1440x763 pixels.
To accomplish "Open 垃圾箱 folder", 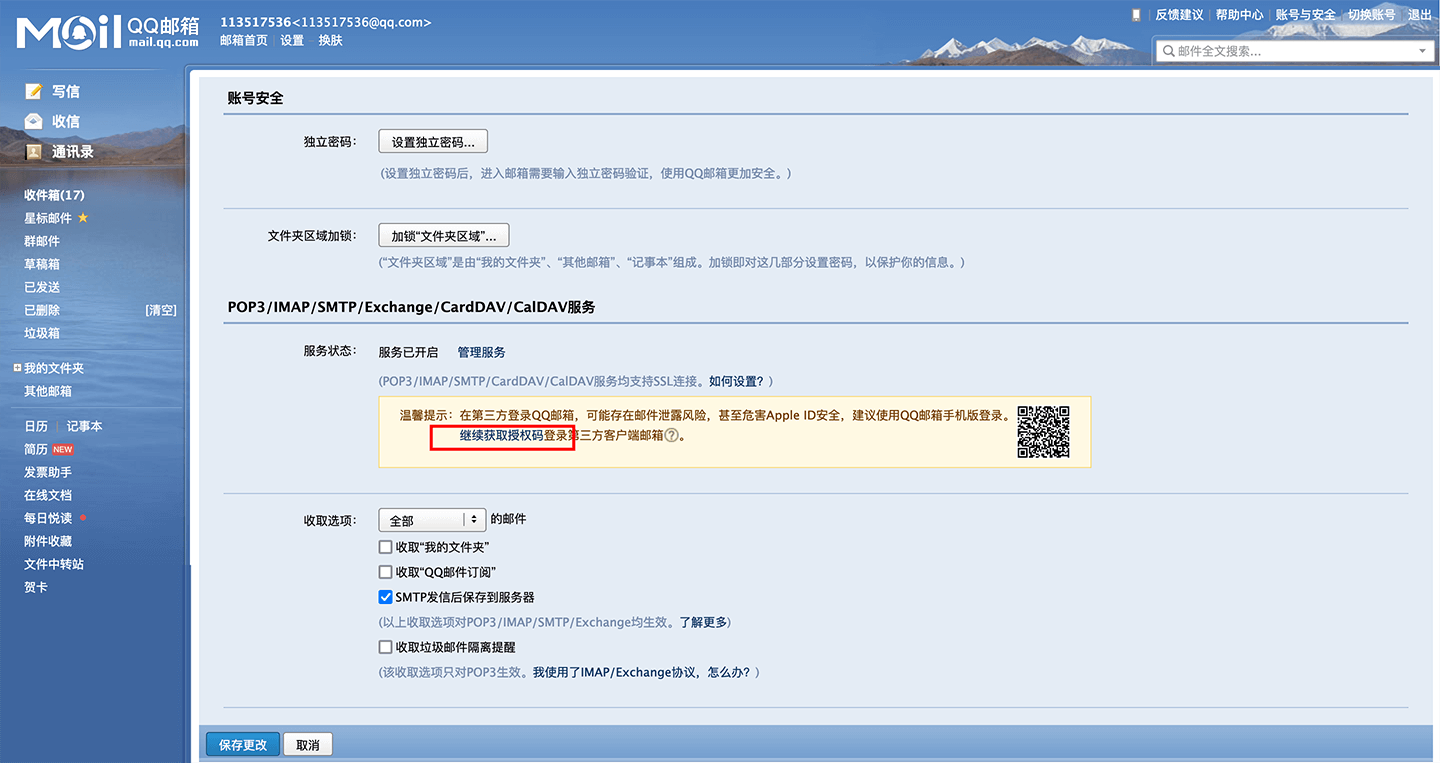I will pos(42,333).
